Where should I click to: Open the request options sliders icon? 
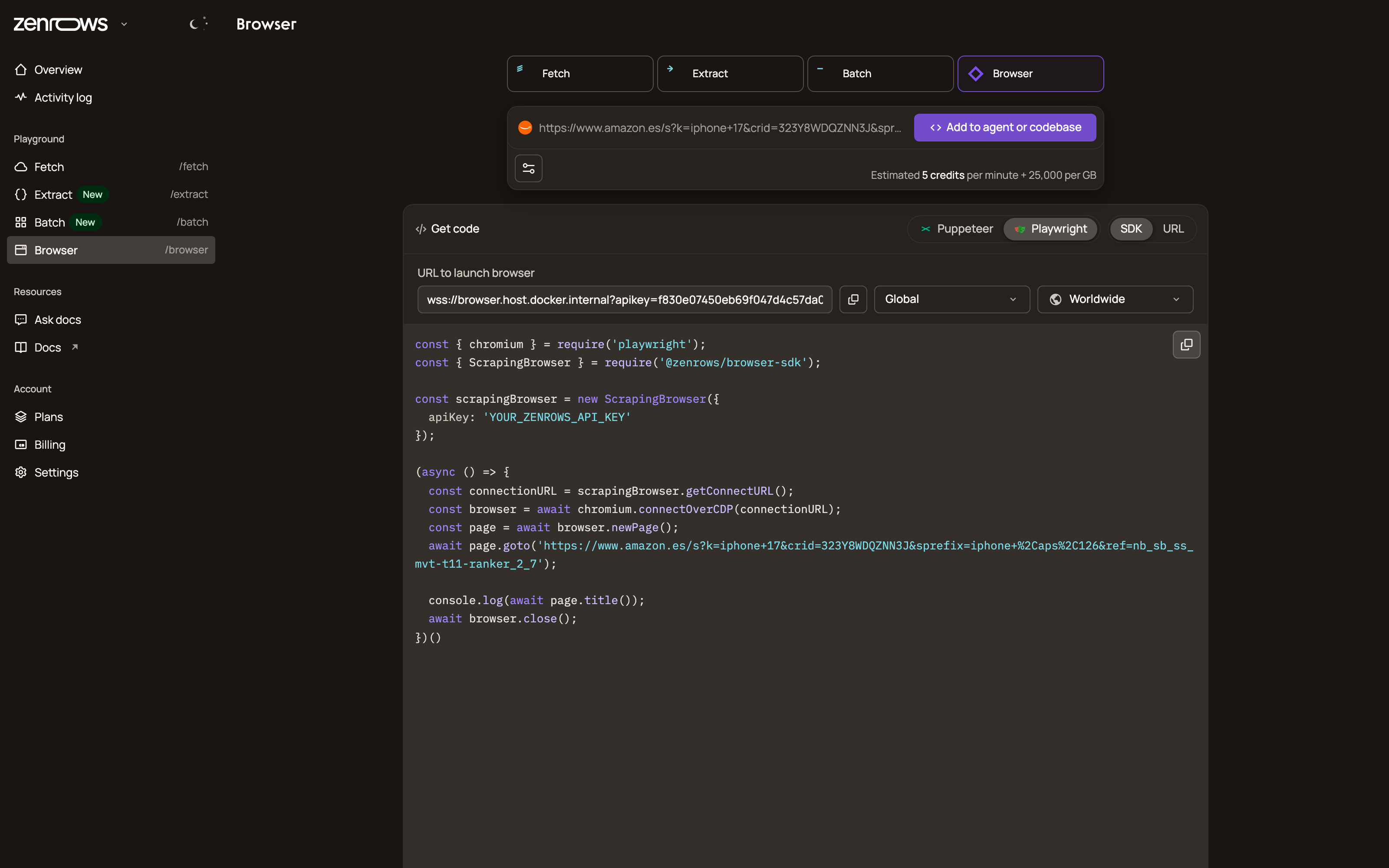coord(529,168)
